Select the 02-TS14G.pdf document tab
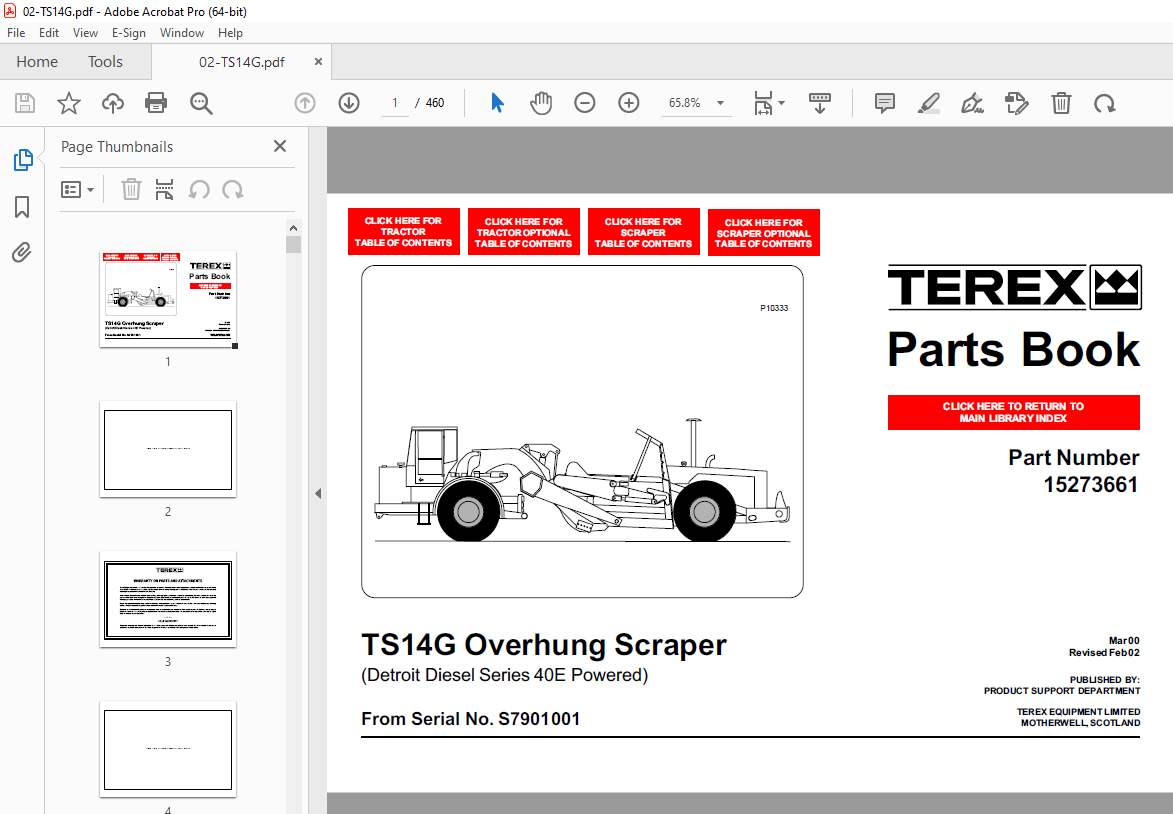The image size is (1173, 814). click(241, 62)
